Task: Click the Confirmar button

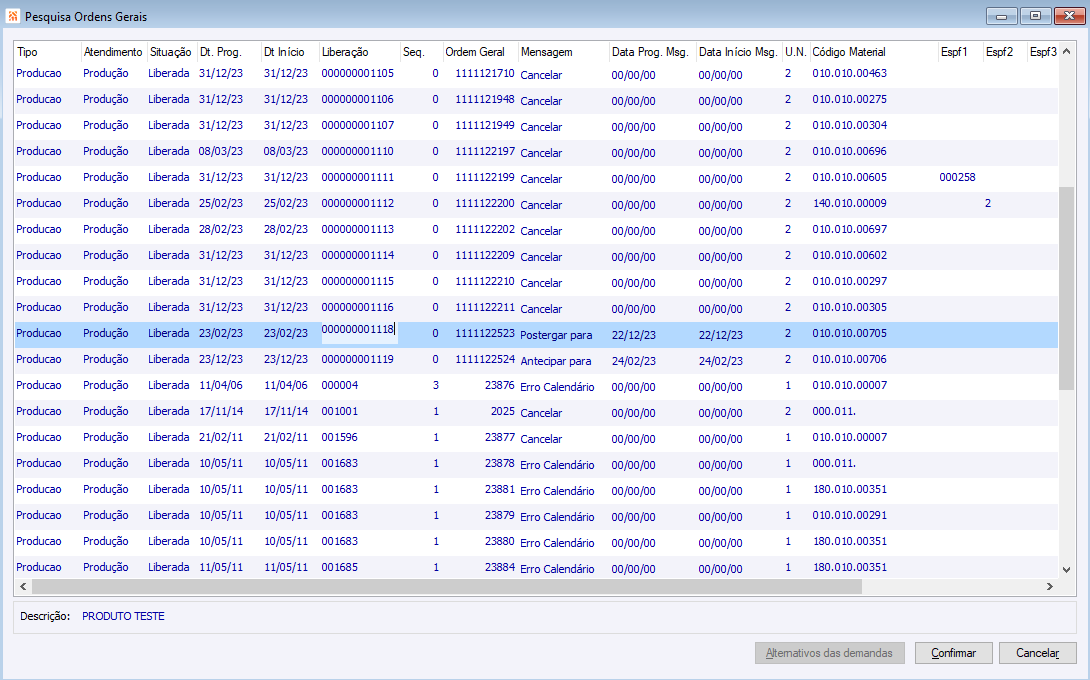Action: coord(953,653)
